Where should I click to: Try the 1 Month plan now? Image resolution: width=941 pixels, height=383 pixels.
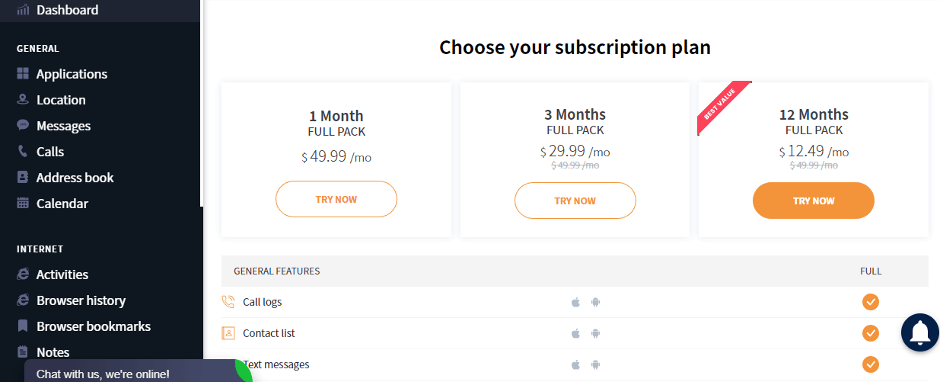coord(336,199)
